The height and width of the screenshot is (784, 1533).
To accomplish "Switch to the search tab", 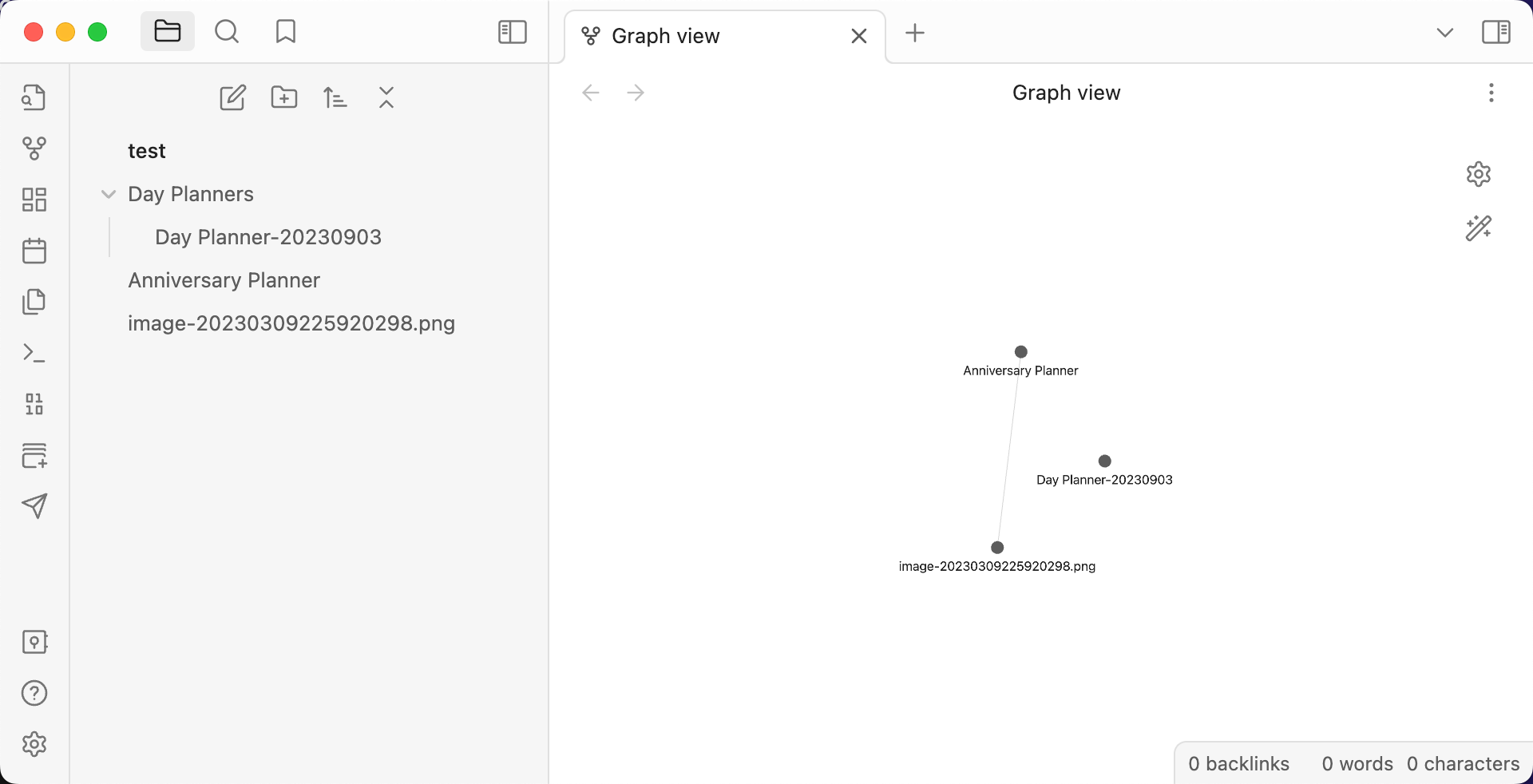I will pyautogui.click(x=227, y=32).
